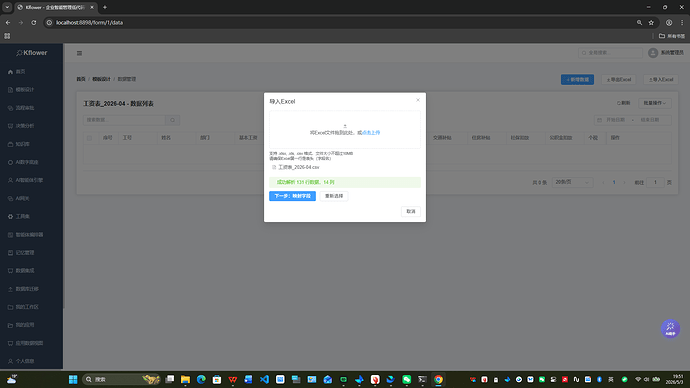690x388 pixels.
Task: Click the browser address bar
Action: point(339,22)
